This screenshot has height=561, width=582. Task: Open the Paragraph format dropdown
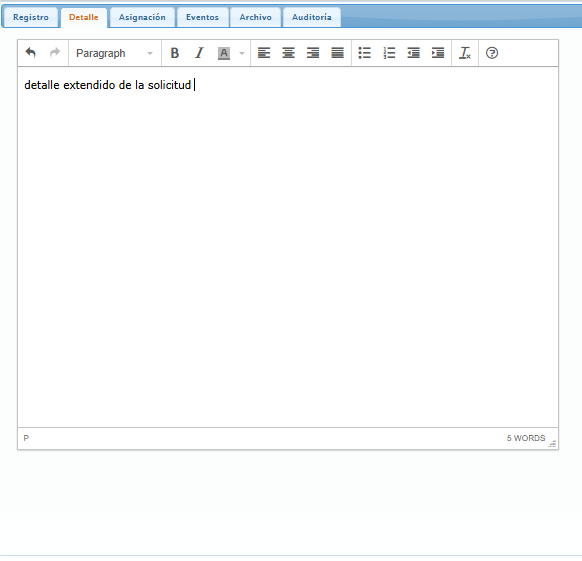coord(114,53)
